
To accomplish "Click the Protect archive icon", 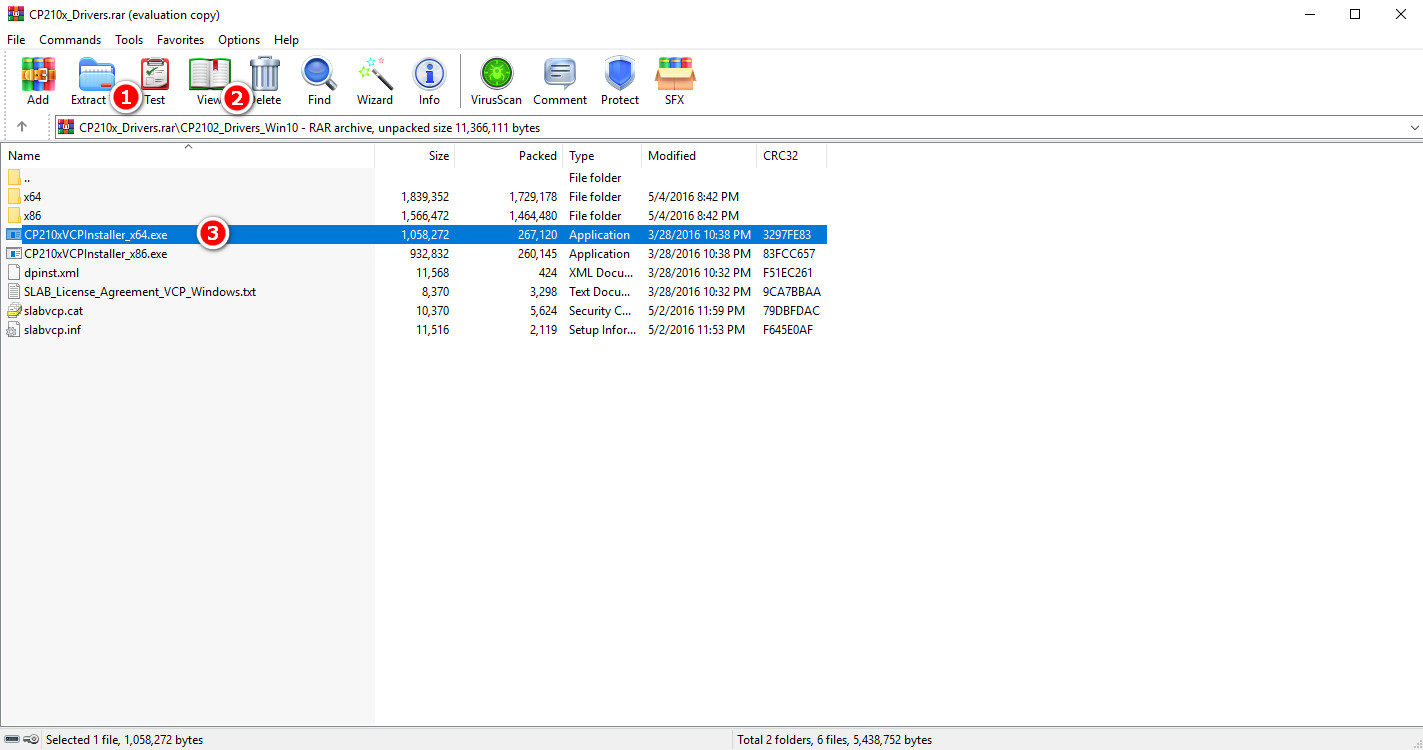I will pos(620,80).
